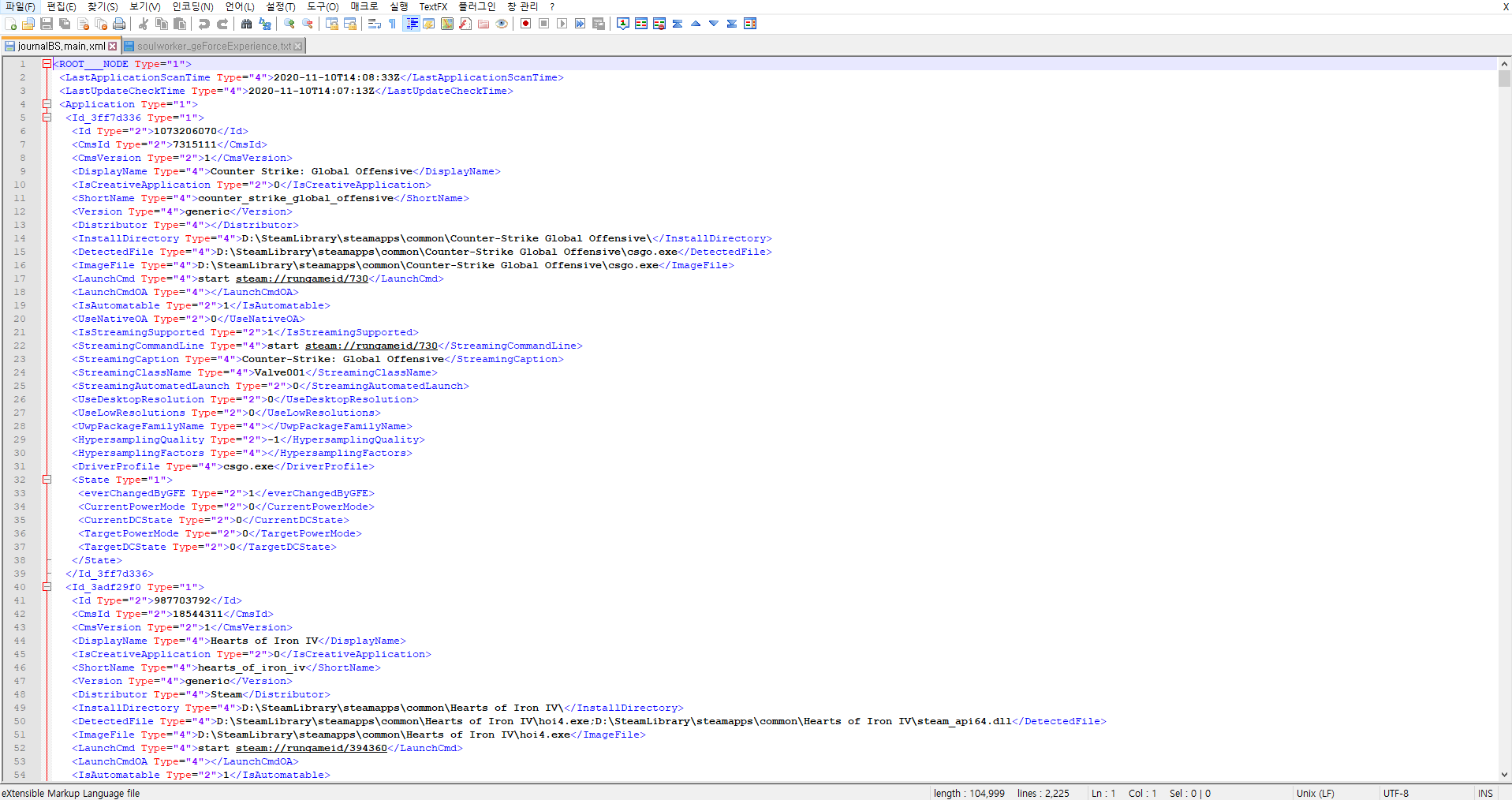Open Find with the binoculars icon

[x=247, y=24]
